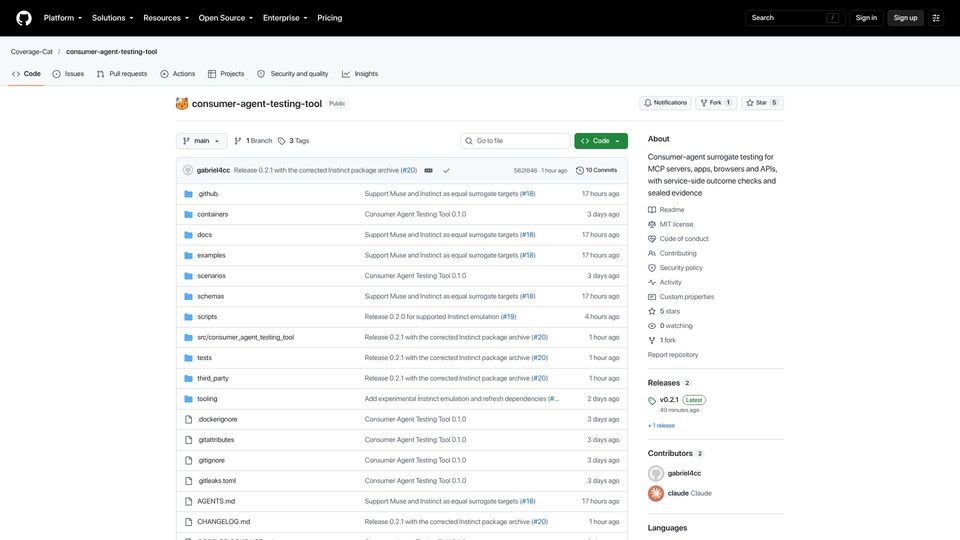Open the scenarios folder
Viewport: 960px width, 540px height.
(211, 276)
